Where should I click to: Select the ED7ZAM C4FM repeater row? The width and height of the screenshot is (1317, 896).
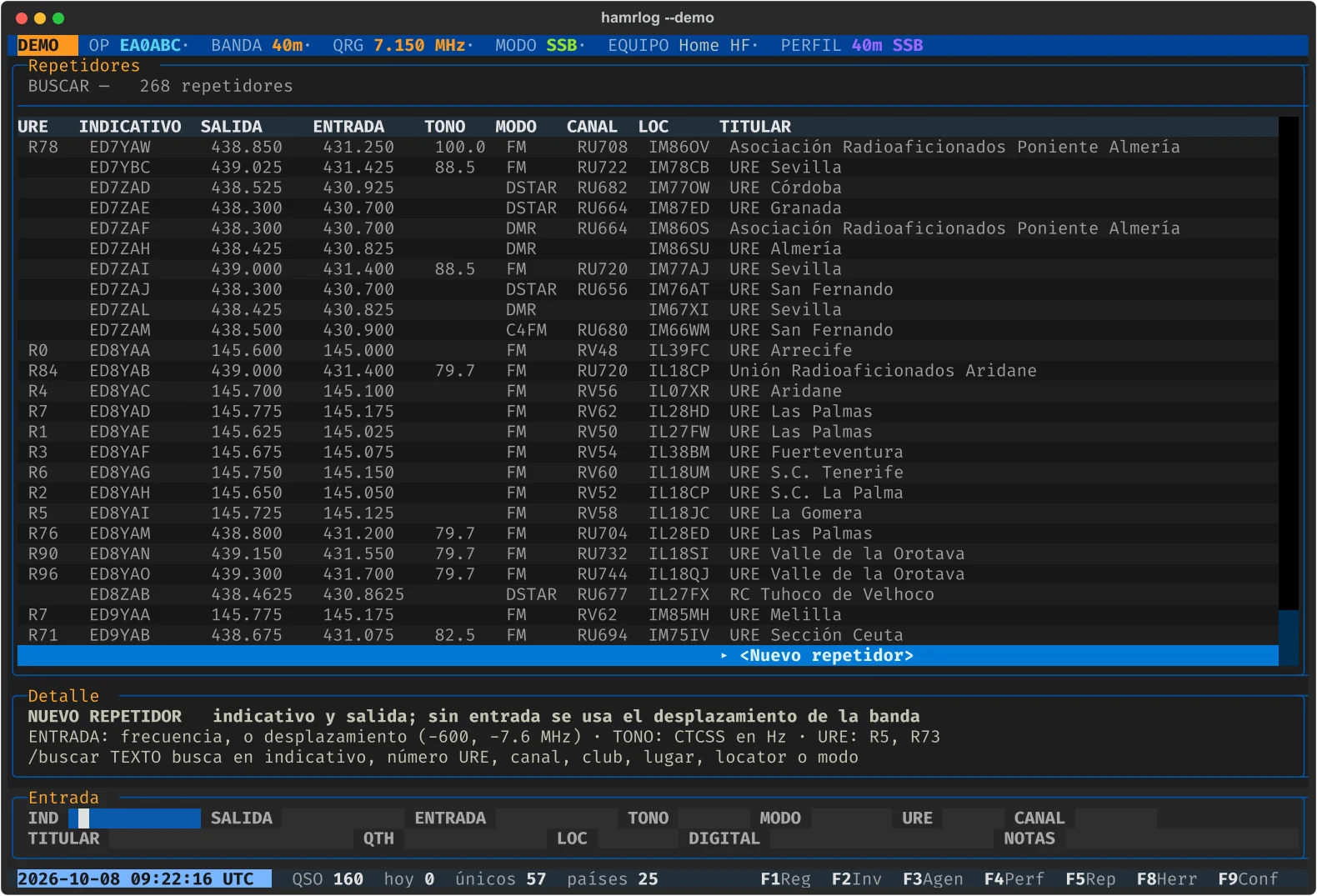pyautogui.click(x=648, y=330)
